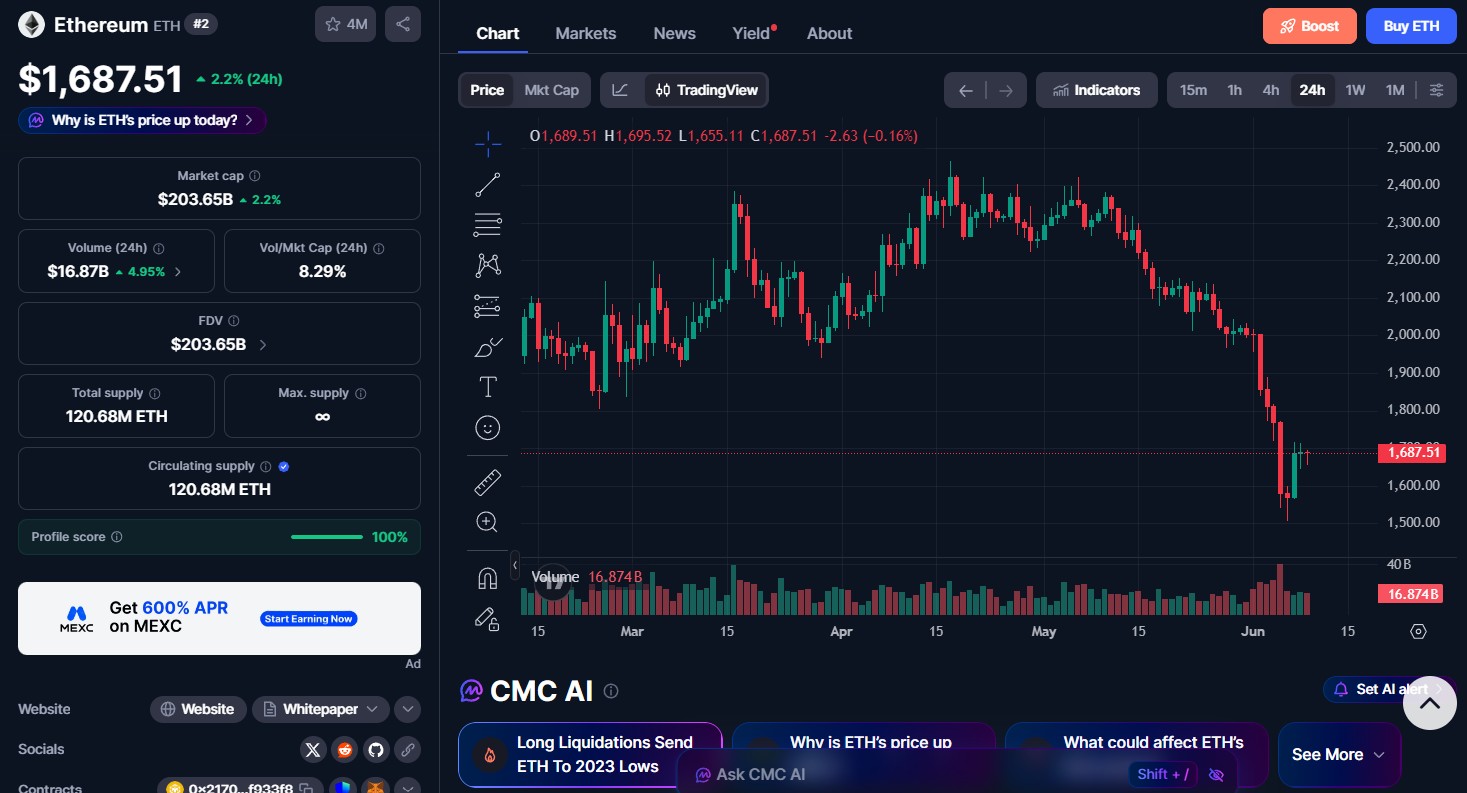
Task: Switch to simple line chart view
Action: [621, 90]
